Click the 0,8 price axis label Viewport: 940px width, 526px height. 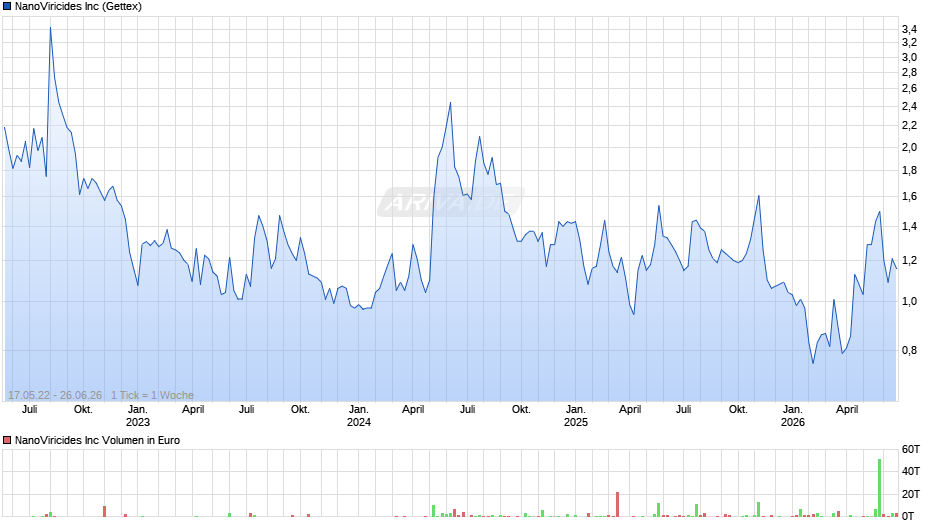click(909, 351)
